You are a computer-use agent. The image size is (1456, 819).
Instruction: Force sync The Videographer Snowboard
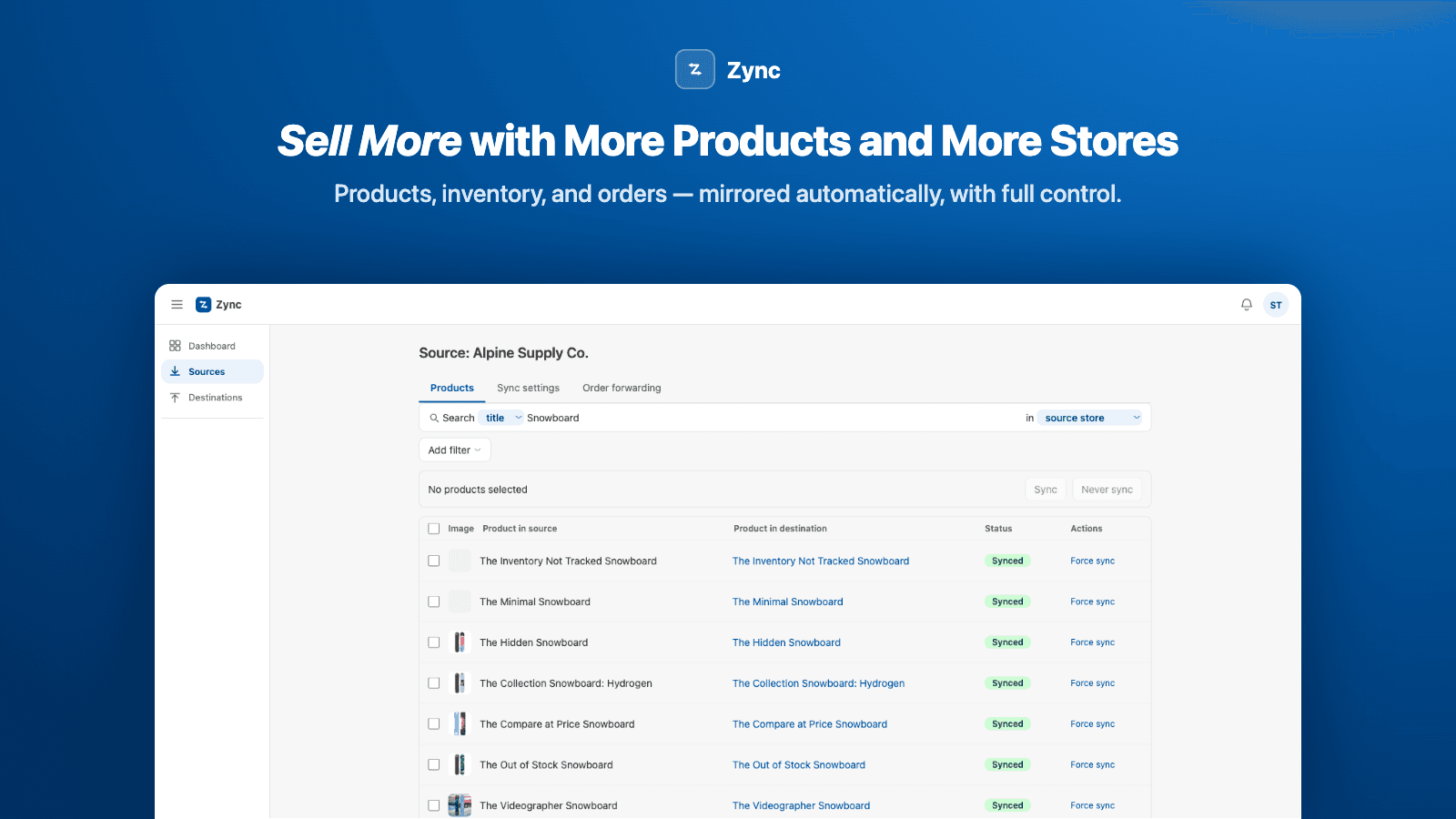(x=1092, y=805)
